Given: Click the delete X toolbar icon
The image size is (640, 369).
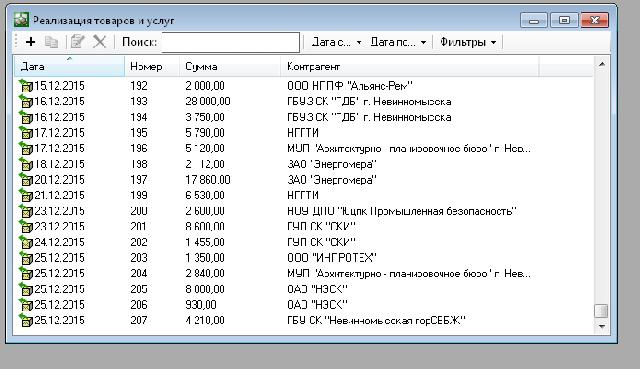Looking at the screenshot, I should click(x=99, y=42).
